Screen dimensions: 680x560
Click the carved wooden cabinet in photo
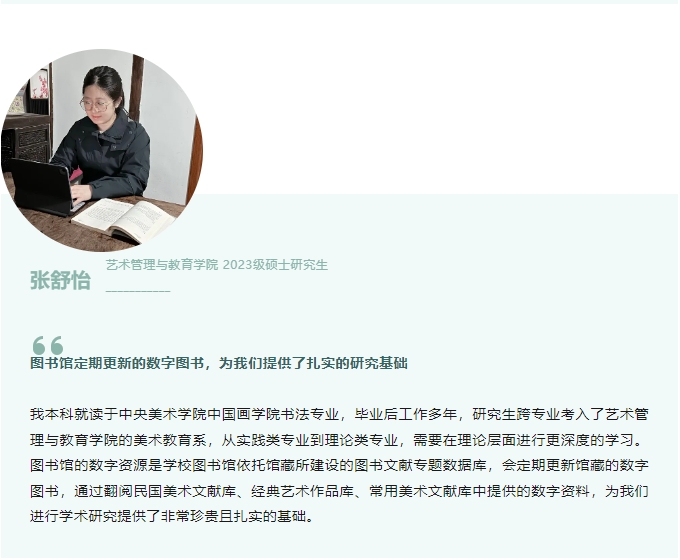point(27,141)
